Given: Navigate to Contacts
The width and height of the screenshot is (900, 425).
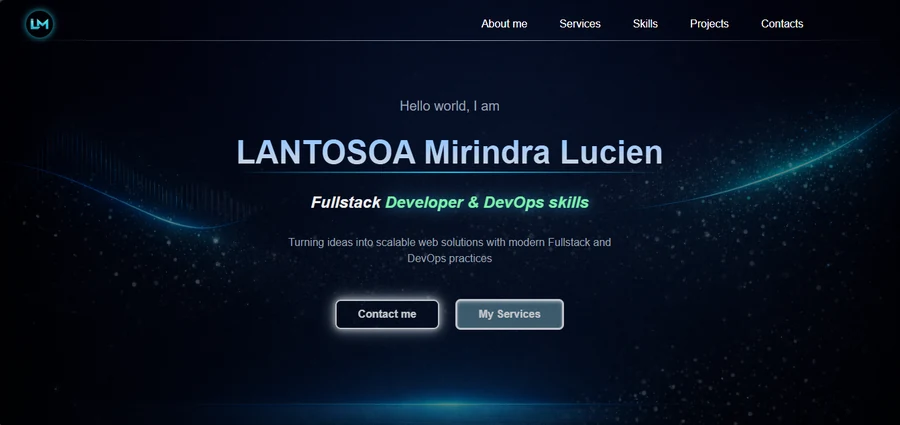Looking at the screenshot, I should [x=782, y=24].
